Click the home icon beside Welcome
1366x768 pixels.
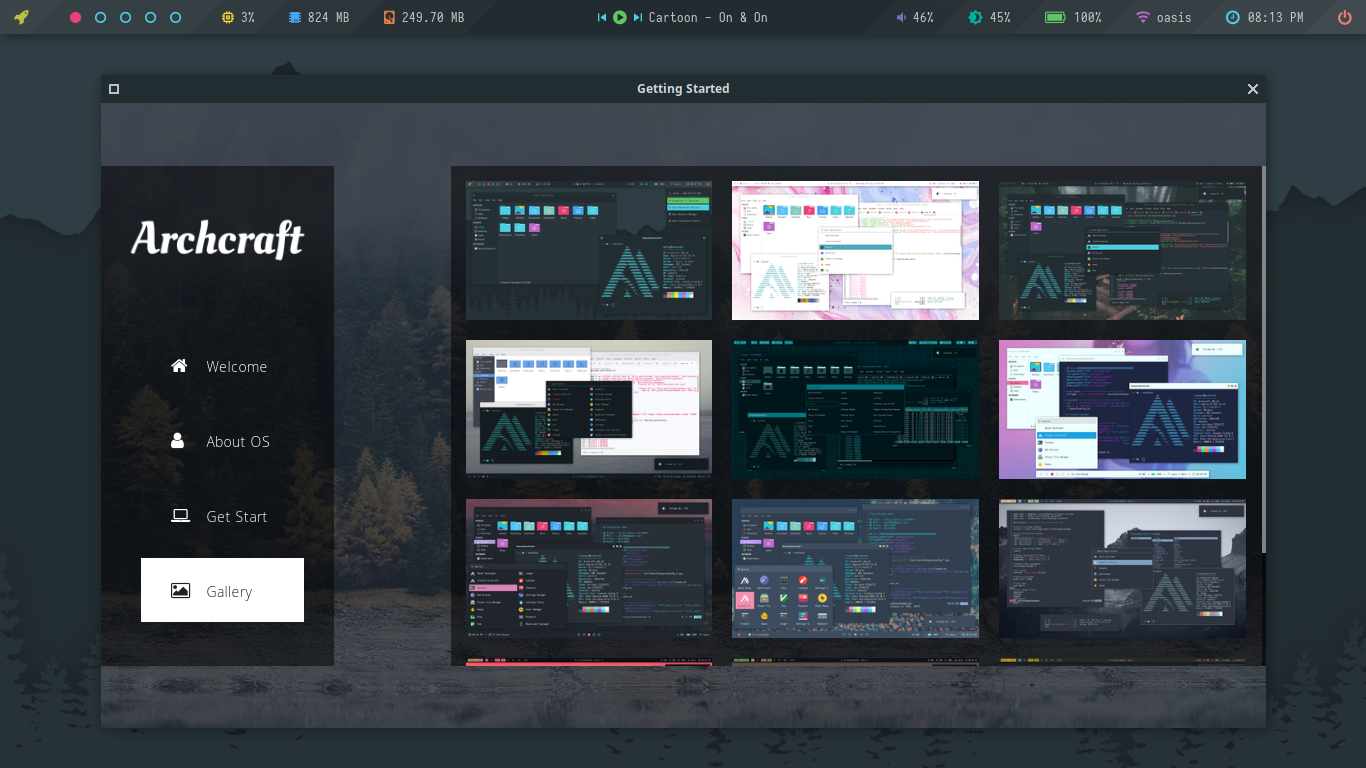tap(179, 366)
